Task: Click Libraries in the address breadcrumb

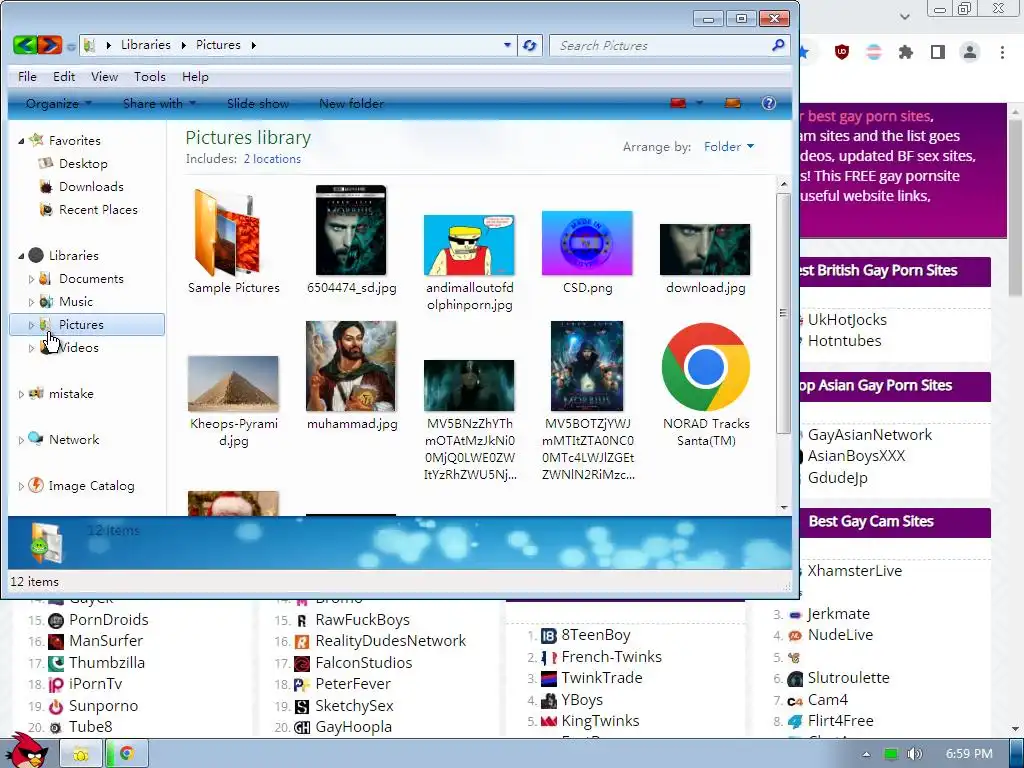Action: [x=146, y=45]
